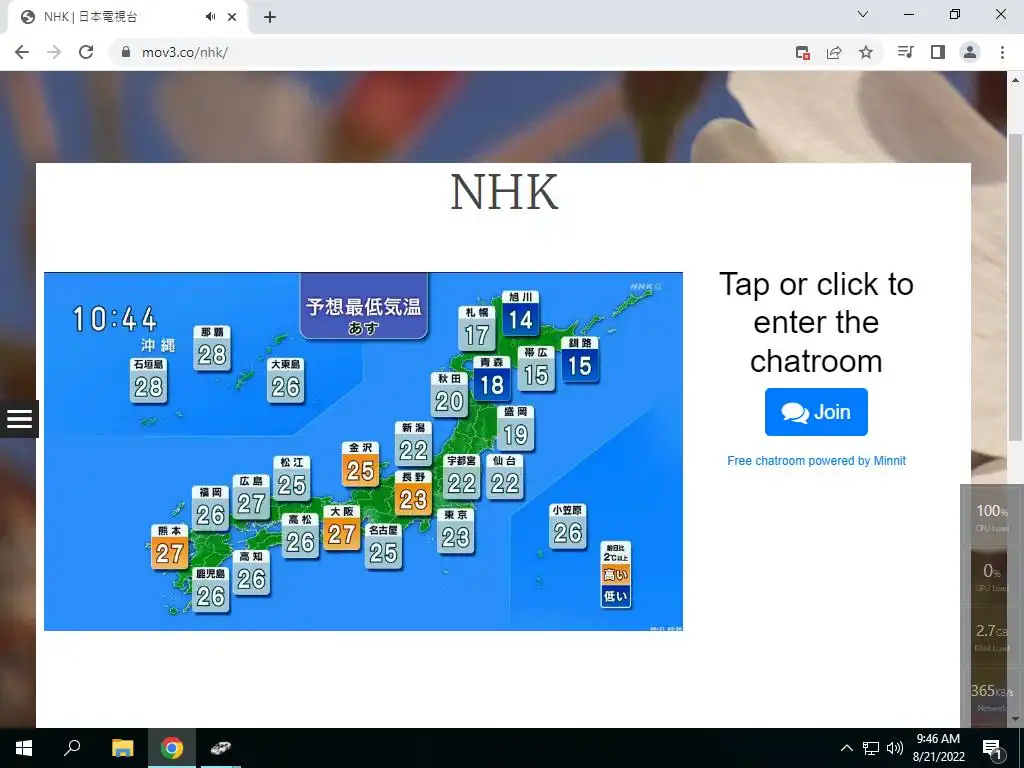Viewport: 1024px width, 768px height.
Task: Click the browser forward arrow
Action: click(x=54, y=52)
